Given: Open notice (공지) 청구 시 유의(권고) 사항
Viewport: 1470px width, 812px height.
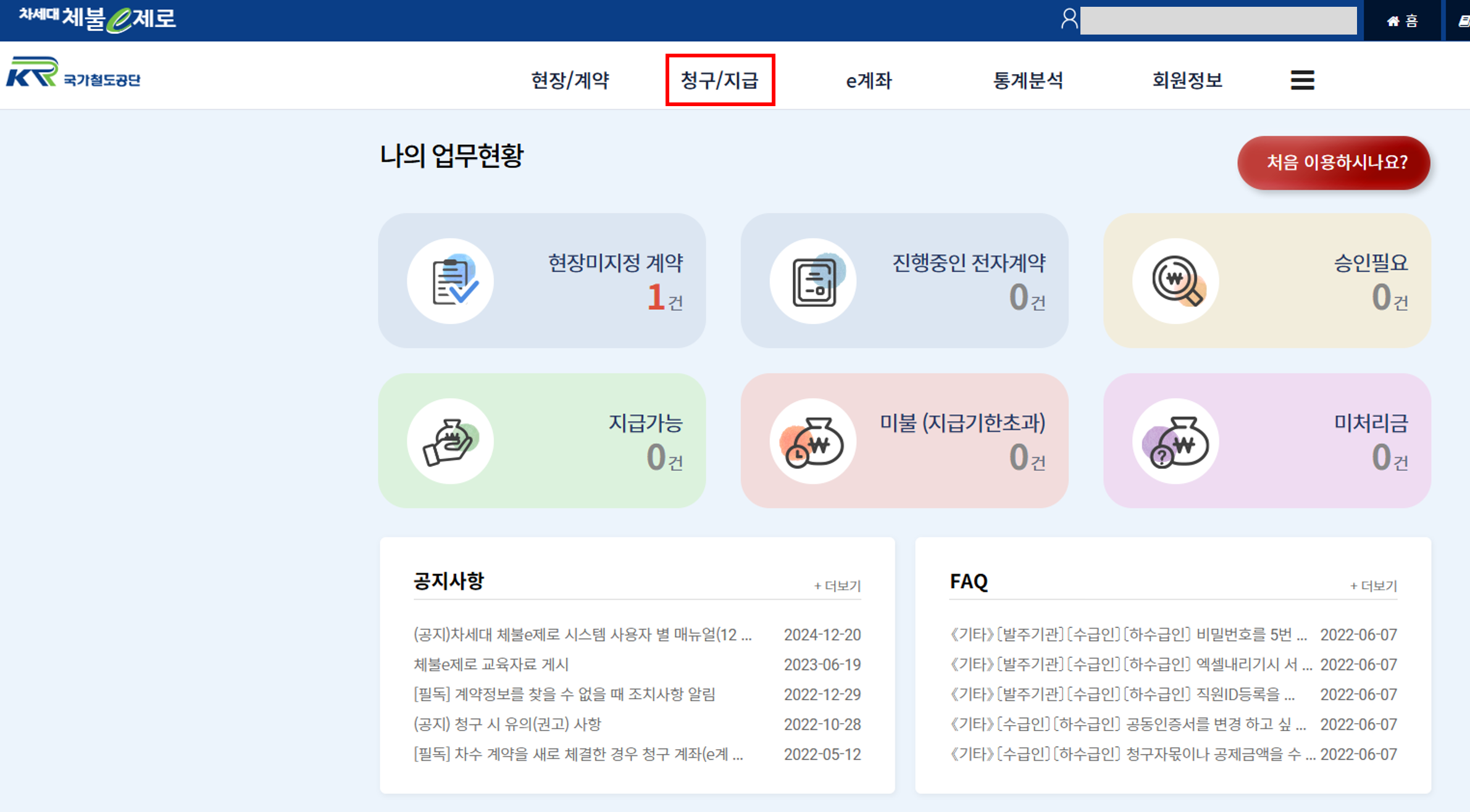Looking at the screenshot, I should tap(507, 724).
